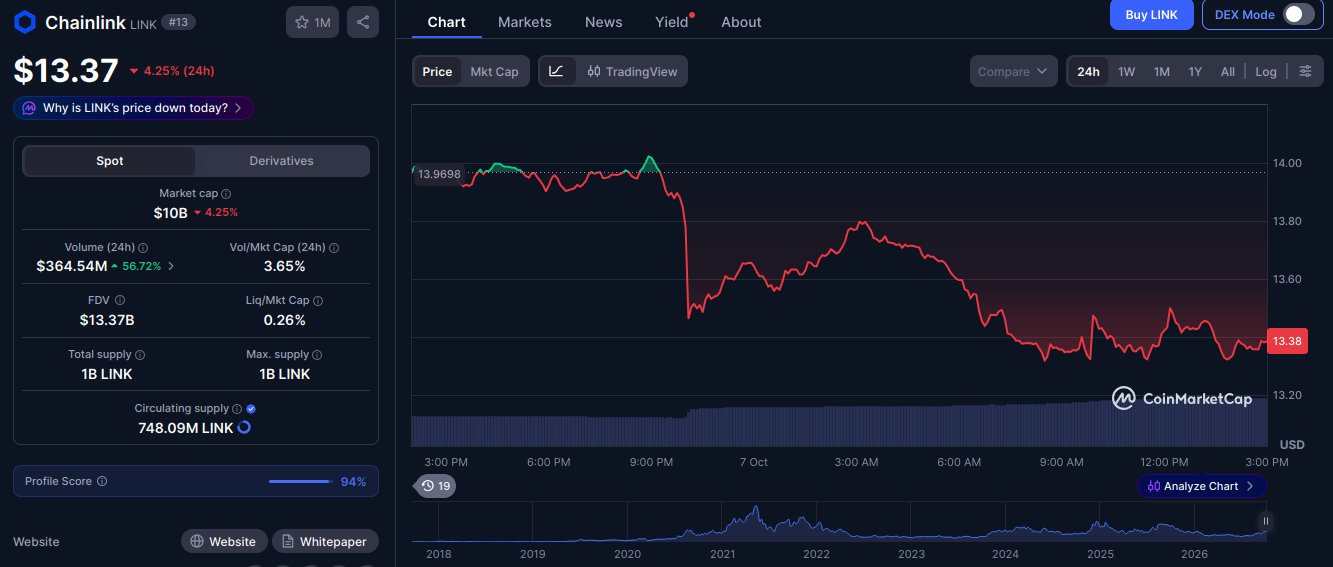Click the $13.37B FDV value
Viewport: 1333px width, 567px height.
coord(107,320)
